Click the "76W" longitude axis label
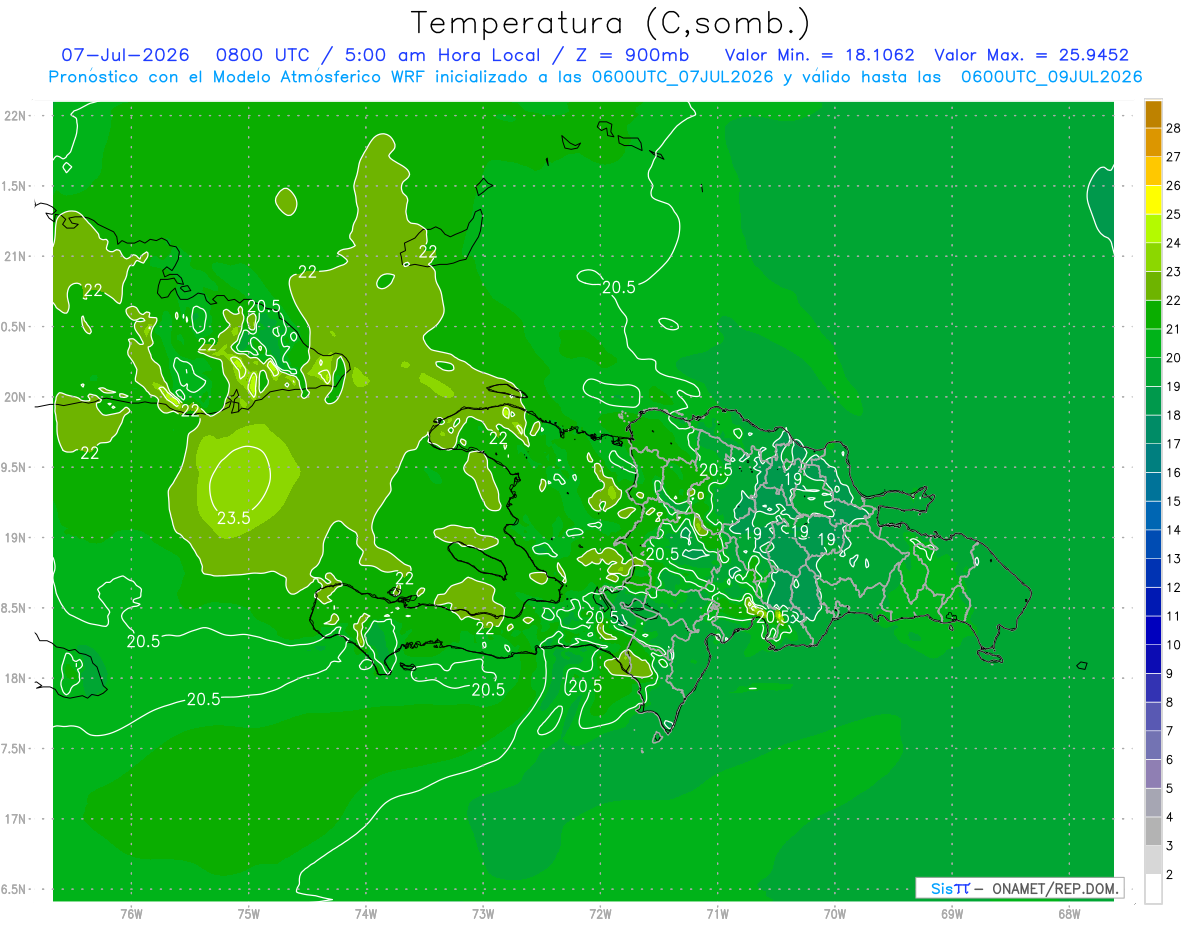 tap(131, 914)
